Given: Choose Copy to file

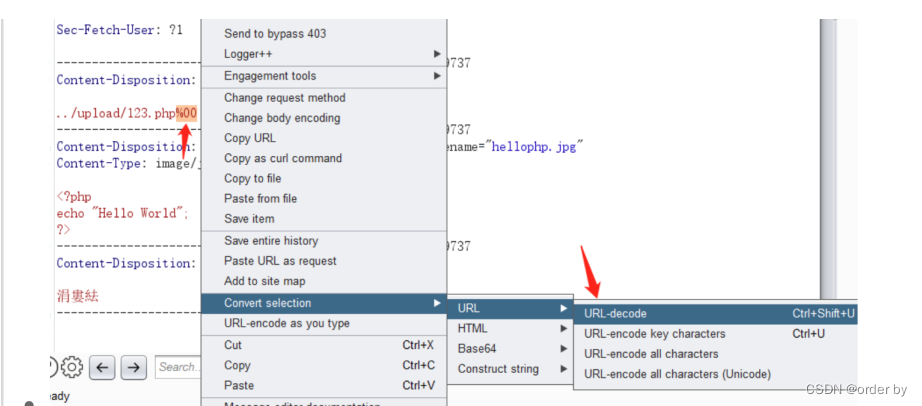Looking at the screenshot, I should [324, 178].
